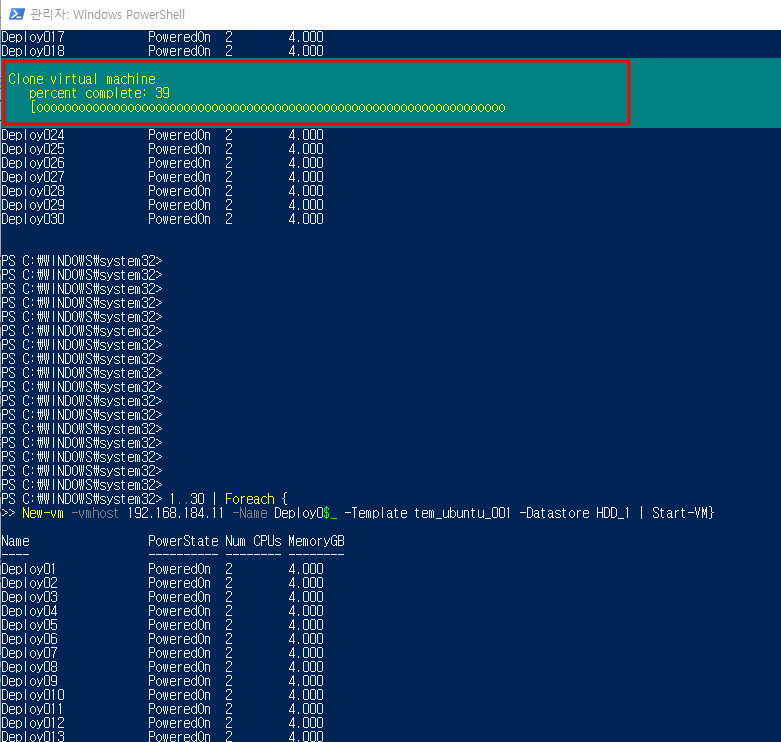Click the Deploy02 row name
The image size is (781, 742).
pos(29,583)
